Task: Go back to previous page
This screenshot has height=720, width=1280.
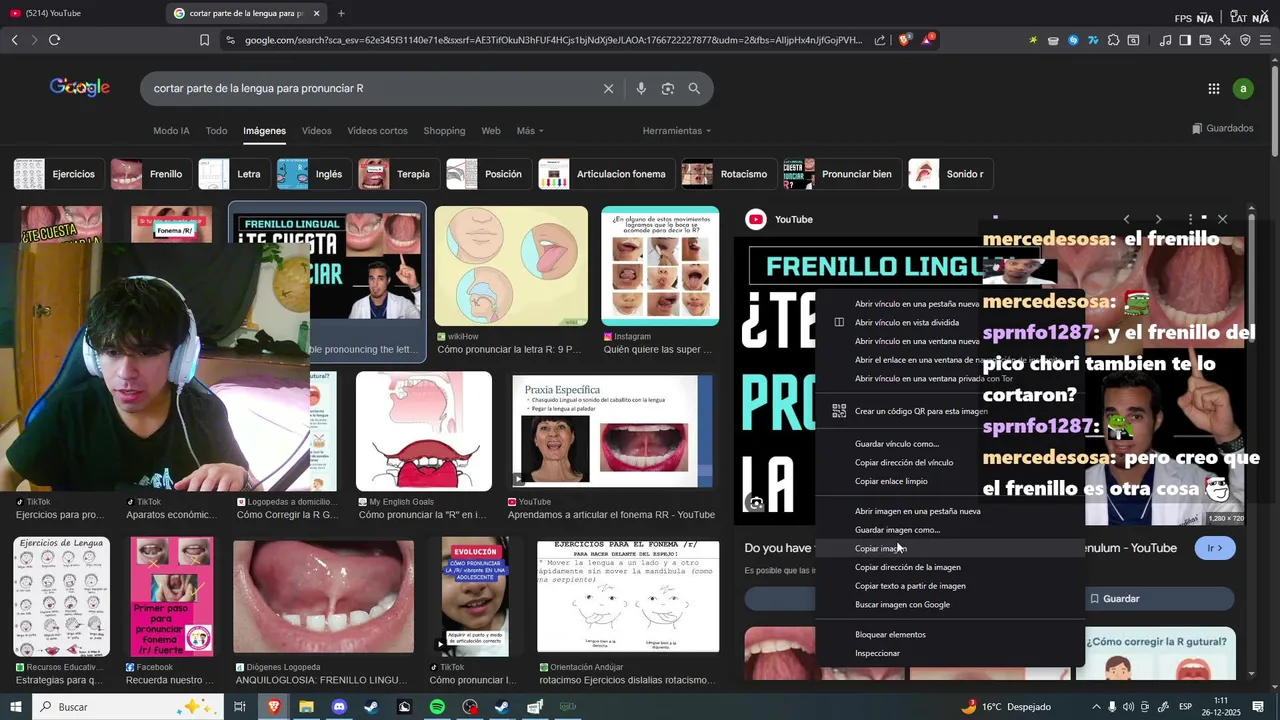Action: 14,40
